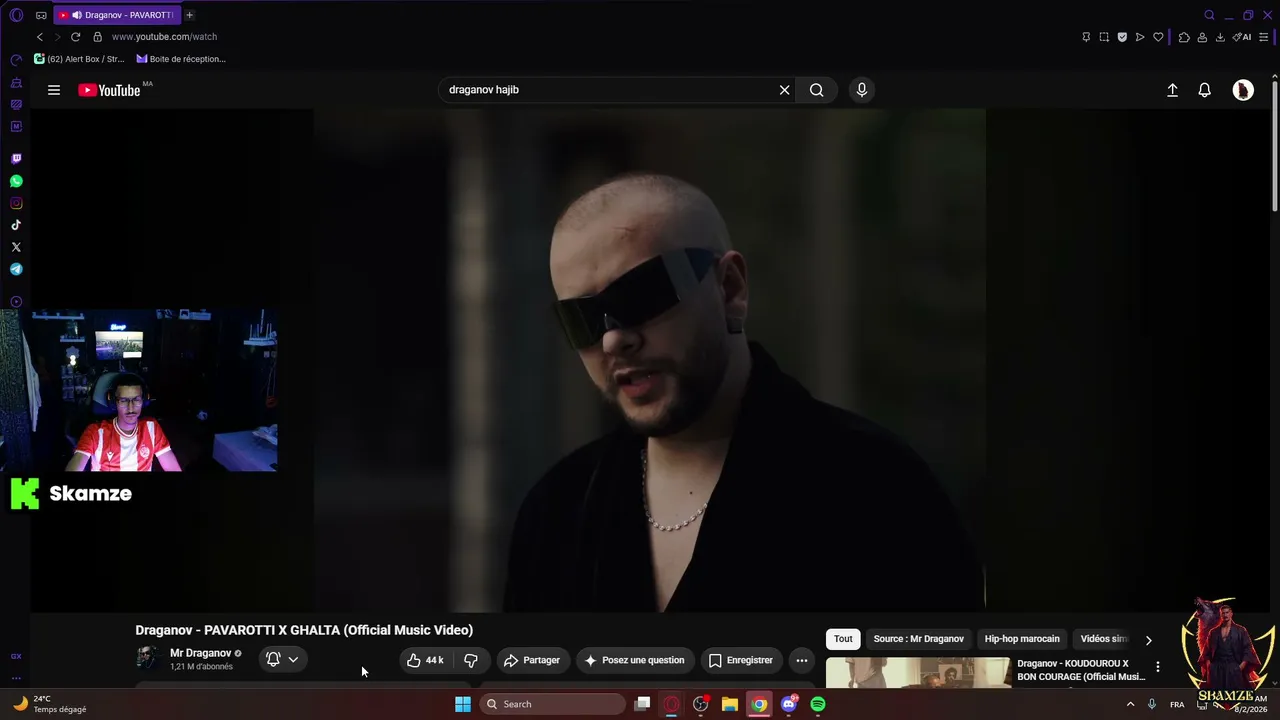Viewport: 1280px width, 720px height.
Task: Click the 'Posez une question' button
Action: (x=635, y=660)
